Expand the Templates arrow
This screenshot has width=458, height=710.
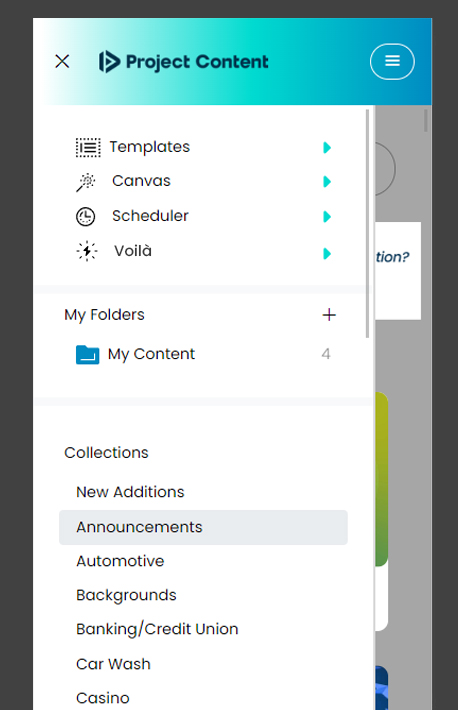click(x=327, y=148)
